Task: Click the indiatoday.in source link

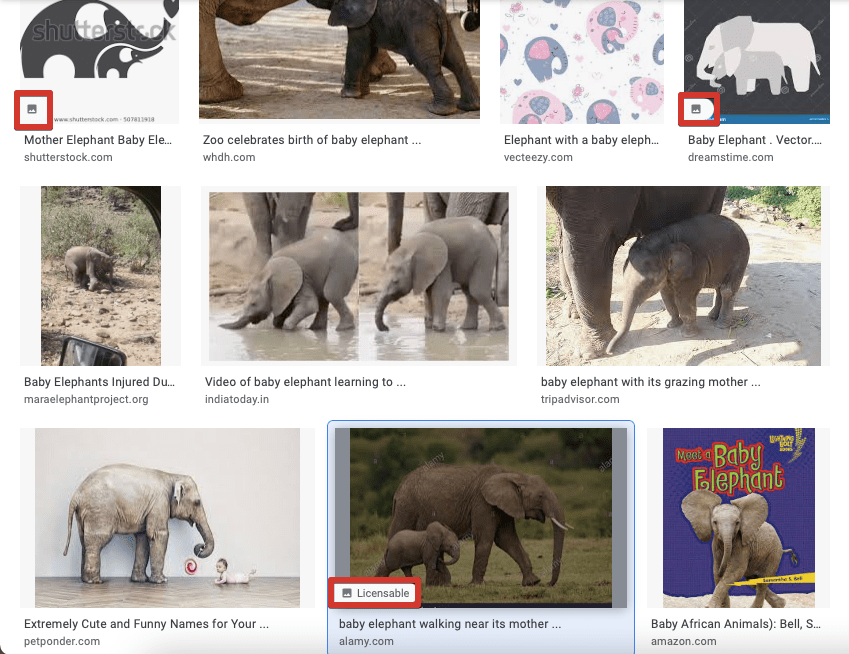Action: click(x=237, y=399)
